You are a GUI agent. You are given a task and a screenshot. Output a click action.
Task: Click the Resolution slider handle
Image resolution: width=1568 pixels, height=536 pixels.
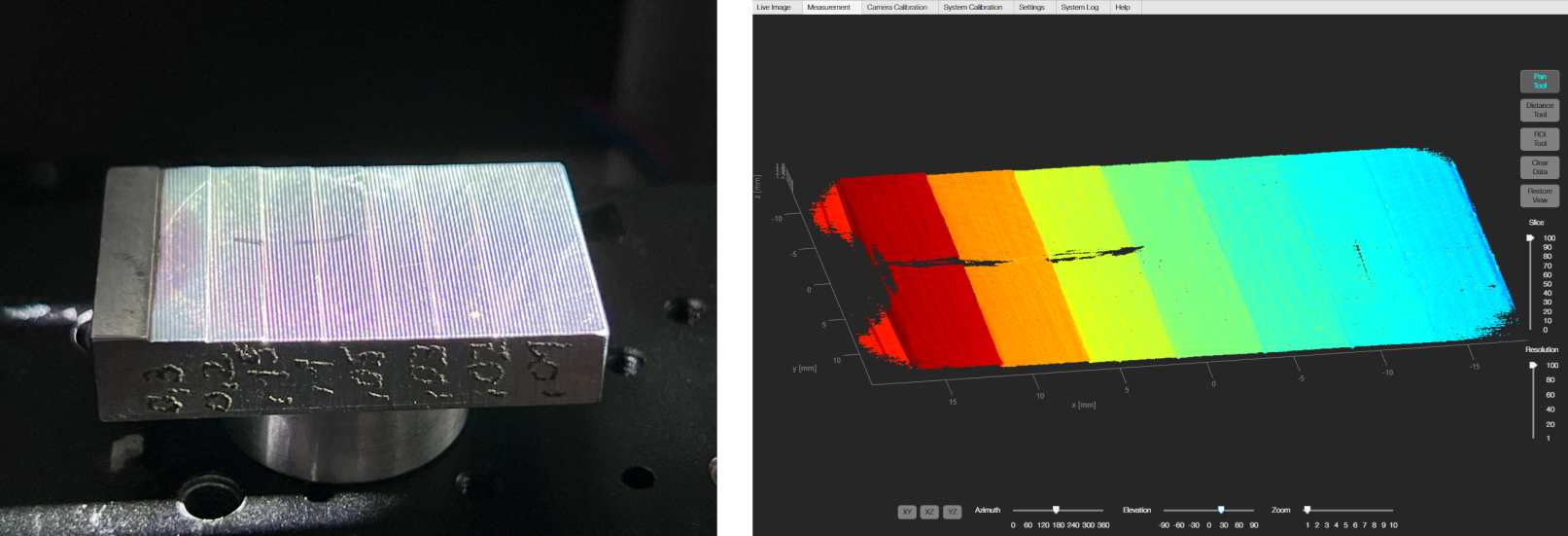point(1533,366)
